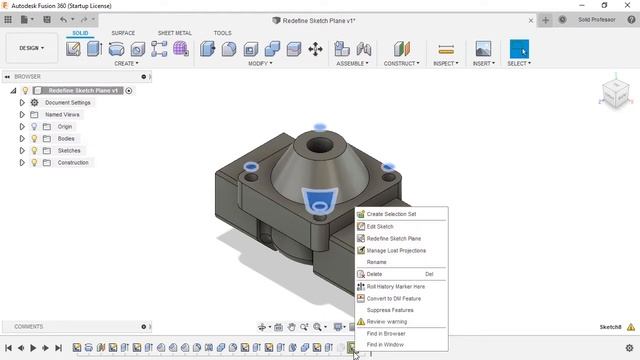Click Convert to DM Feature
Image resolution: width=640 pixels, height=360 pixels.
[401, 298]
